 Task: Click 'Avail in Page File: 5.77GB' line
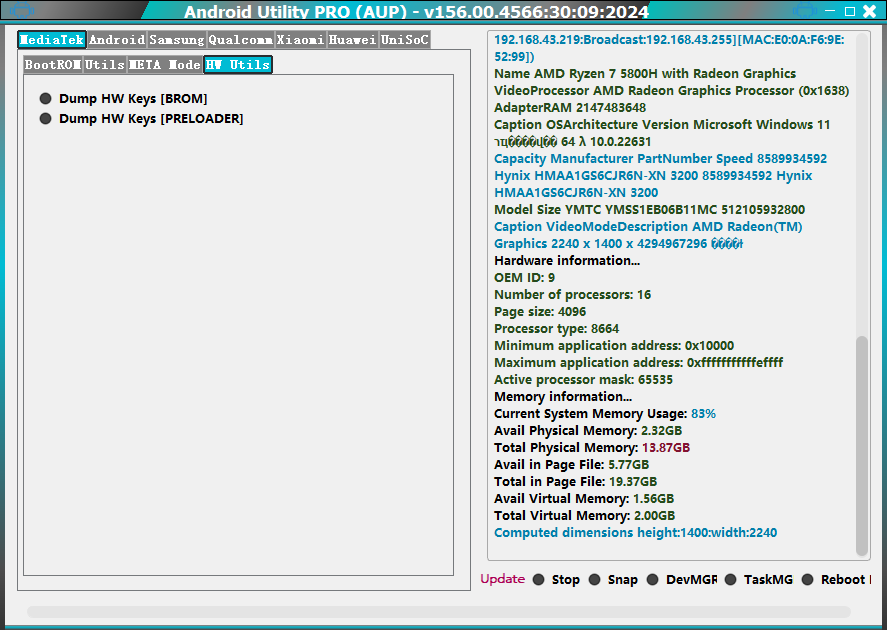pos(571,464)
